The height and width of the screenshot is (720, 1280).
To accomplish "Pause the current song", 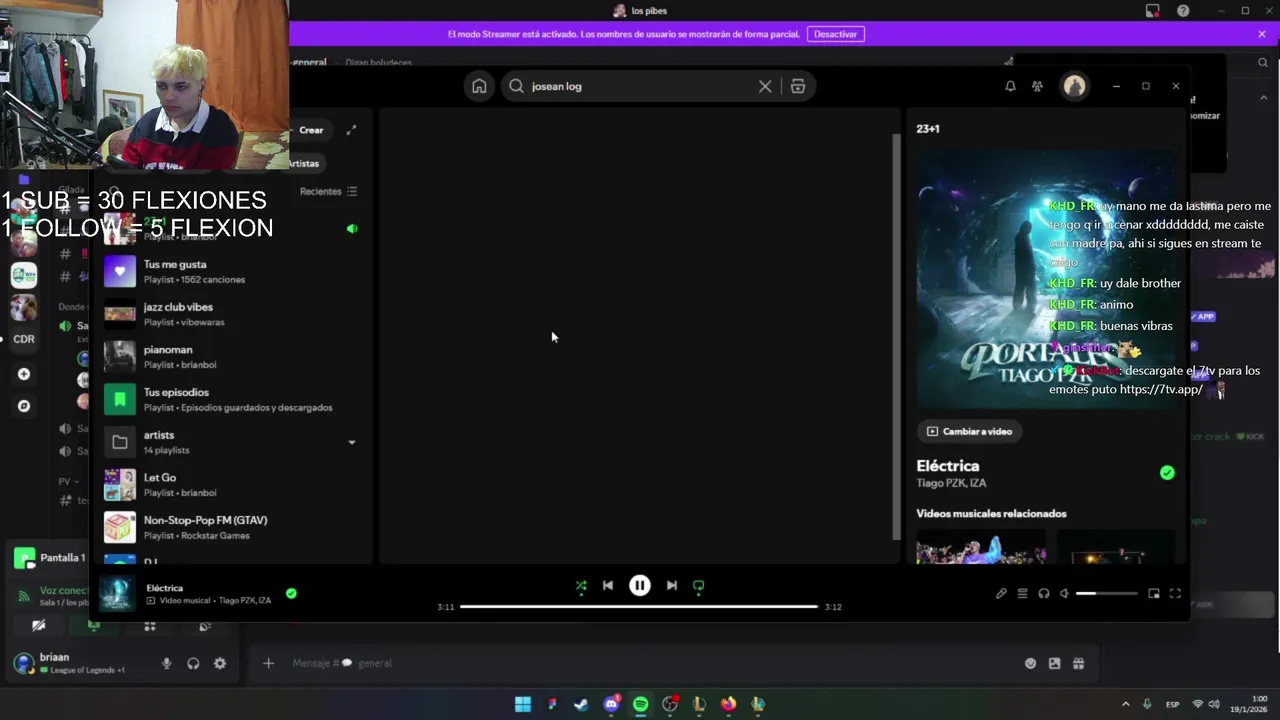I will (x=640, y=586).
